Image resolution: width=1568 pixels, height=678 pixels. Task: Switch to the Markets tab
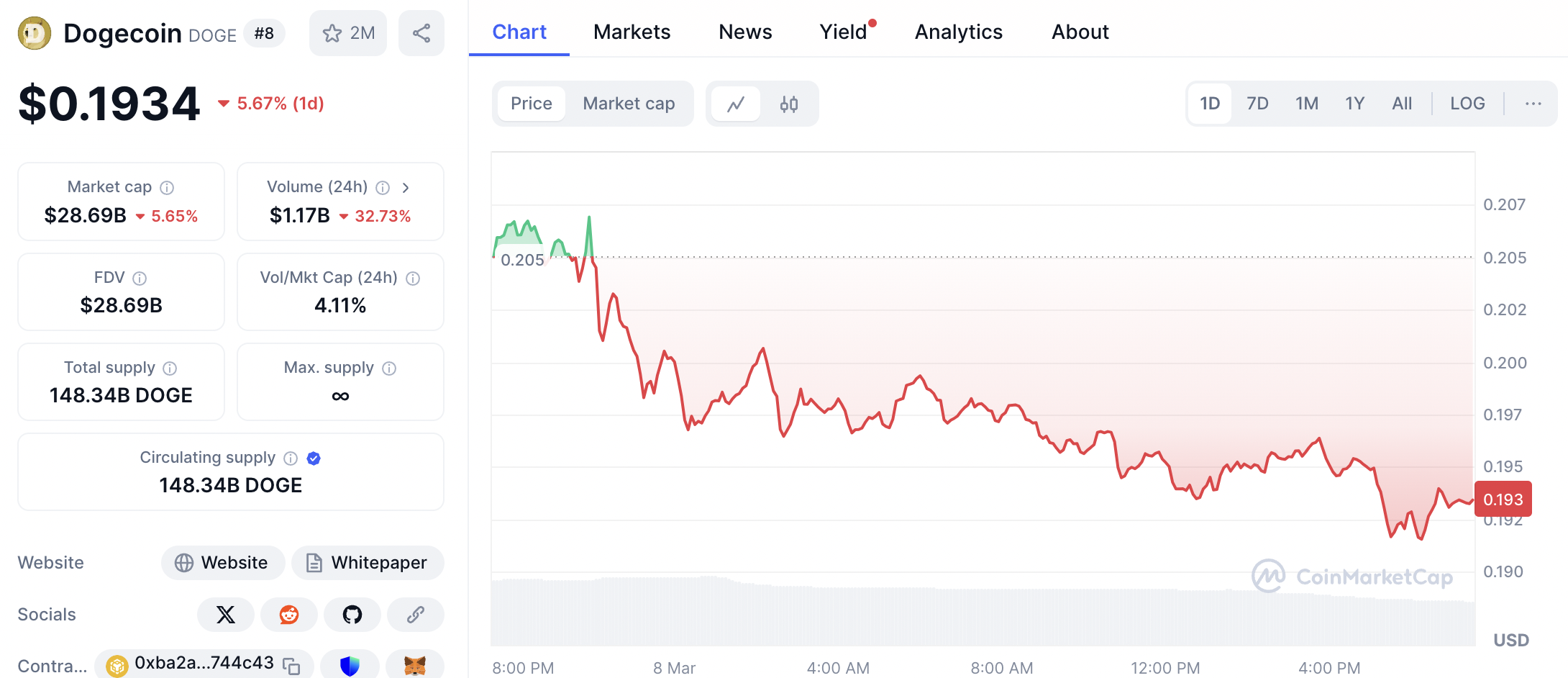click(632, 32)
